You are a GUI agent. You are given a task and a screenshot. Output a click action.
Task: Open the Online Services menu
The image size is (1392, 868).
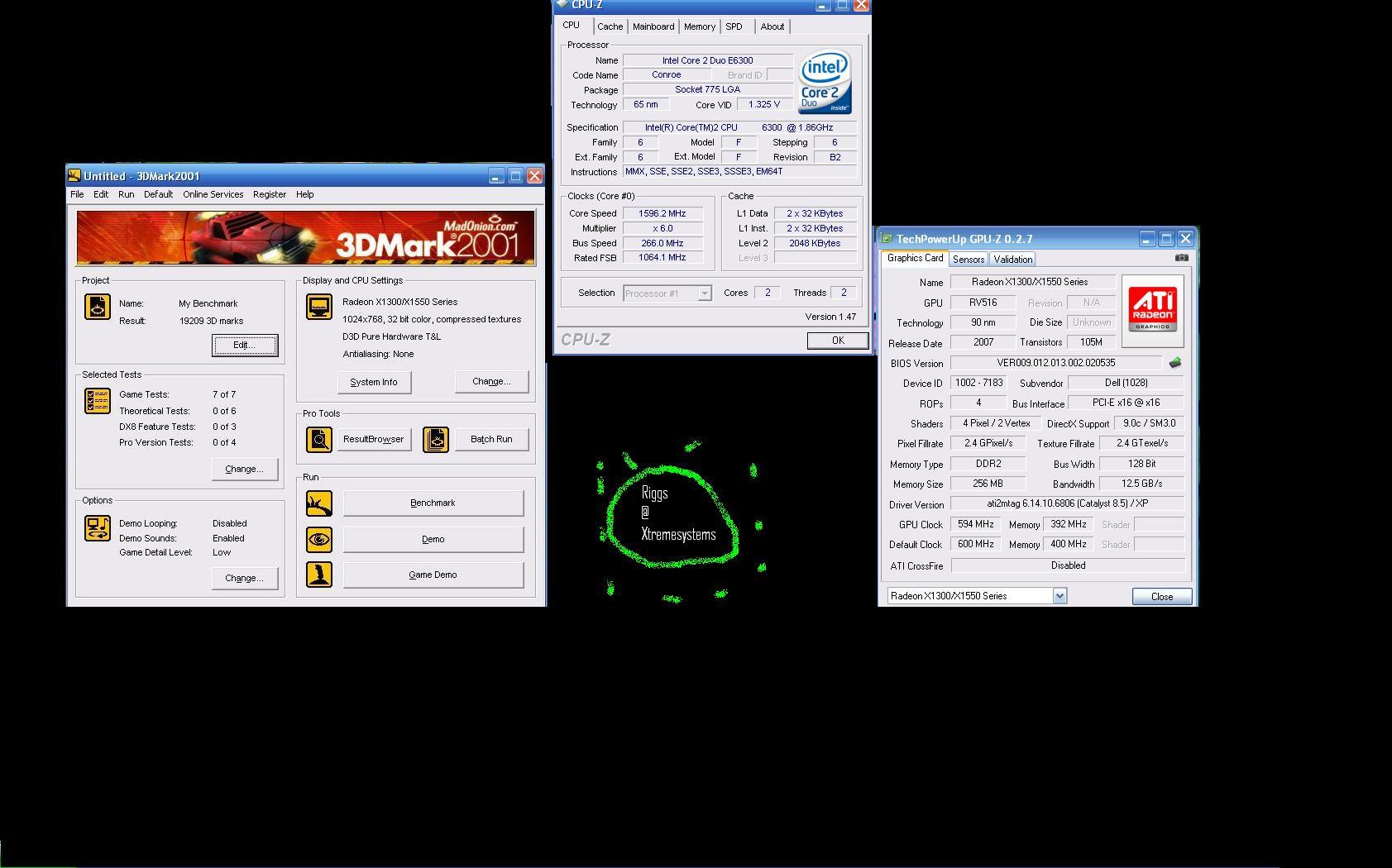click(213, 194)
